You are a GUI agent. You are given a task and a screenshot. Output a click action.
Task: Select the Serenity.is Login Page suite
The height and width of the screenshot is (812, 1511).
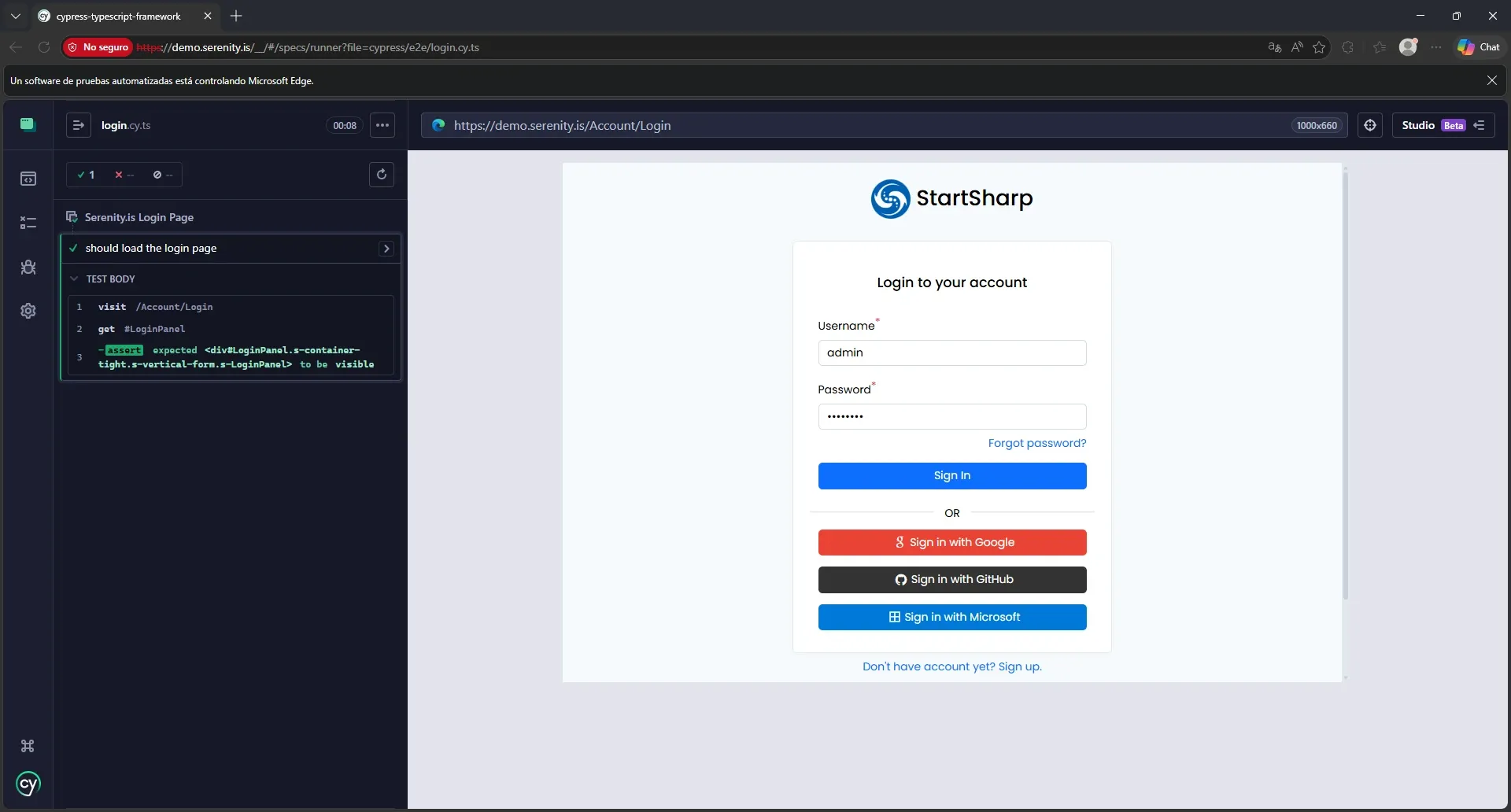[x=139, y=217]
